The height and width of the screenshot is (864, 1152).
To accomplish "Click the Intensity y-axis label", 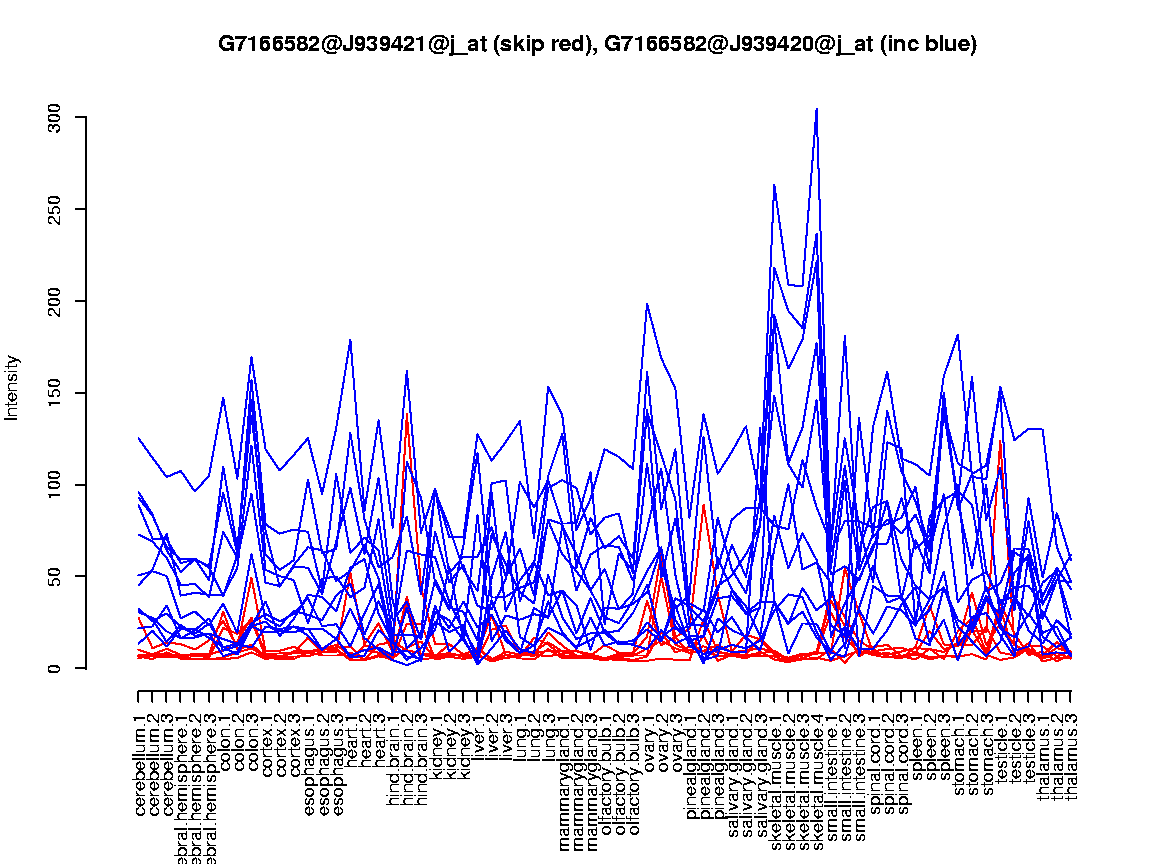I will (13, 387).
